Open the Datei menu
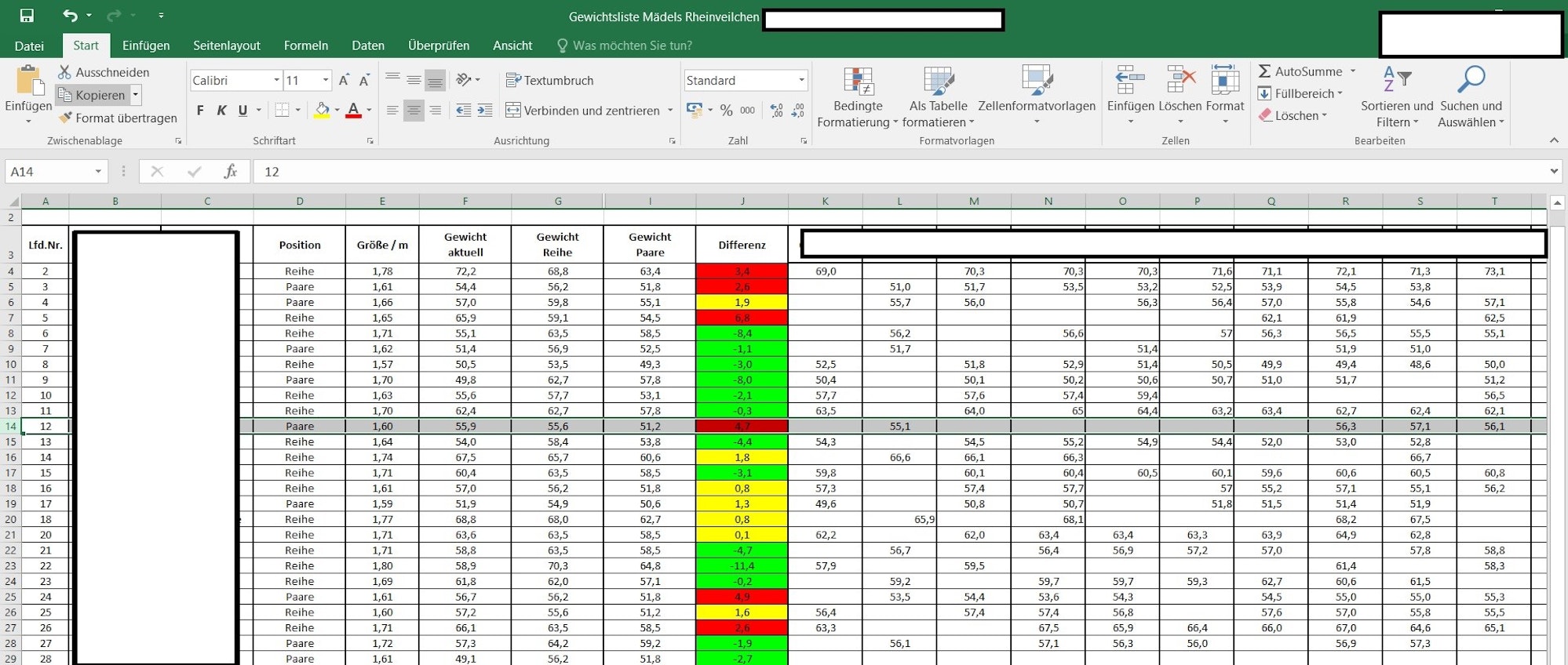The height and width of the screenshot is (665, 1568). [x=29, y=45]
